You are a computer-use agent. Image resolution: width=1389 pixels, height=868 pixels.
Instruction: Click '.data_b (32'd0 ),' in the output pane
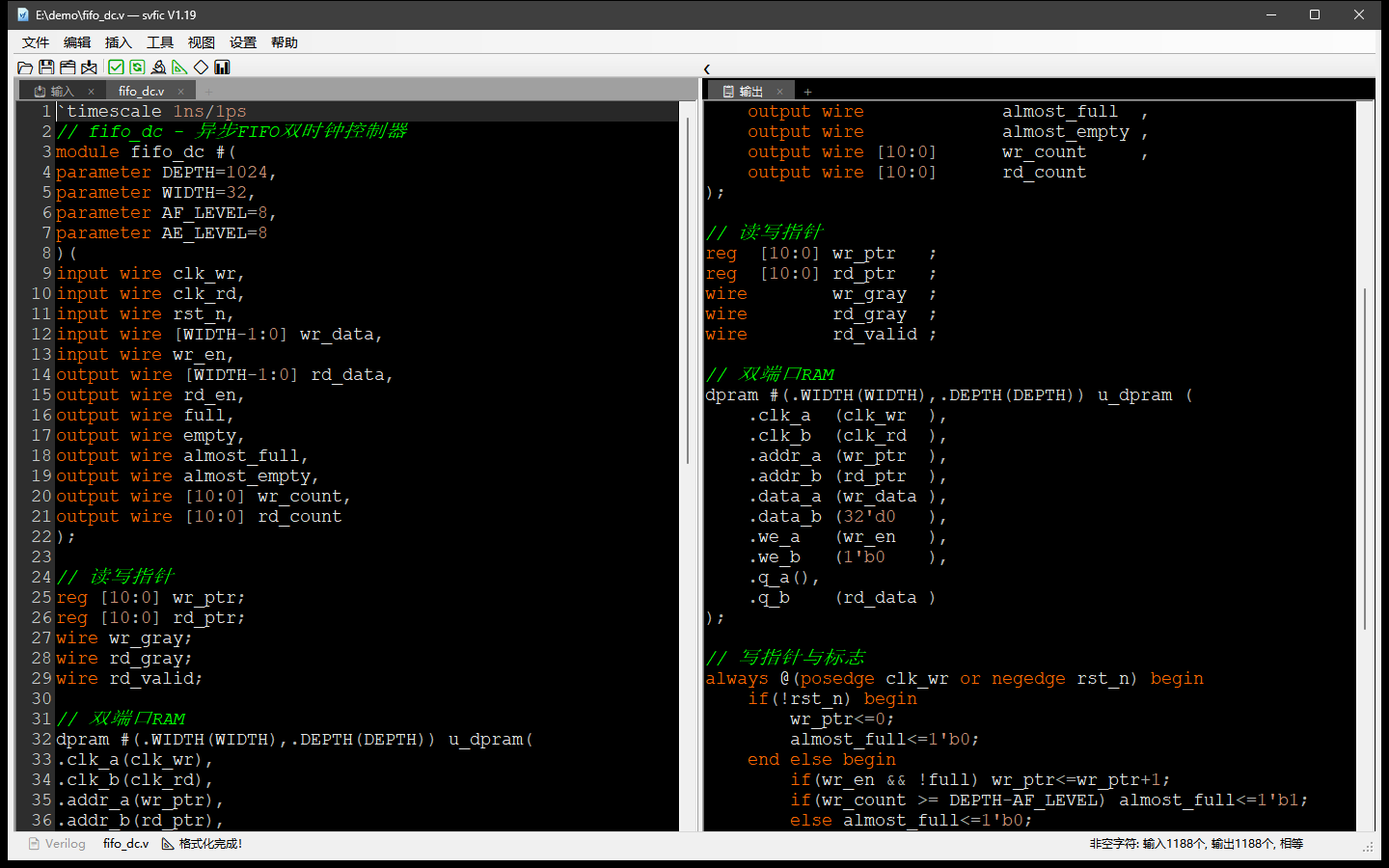click(x=849, y=517)
